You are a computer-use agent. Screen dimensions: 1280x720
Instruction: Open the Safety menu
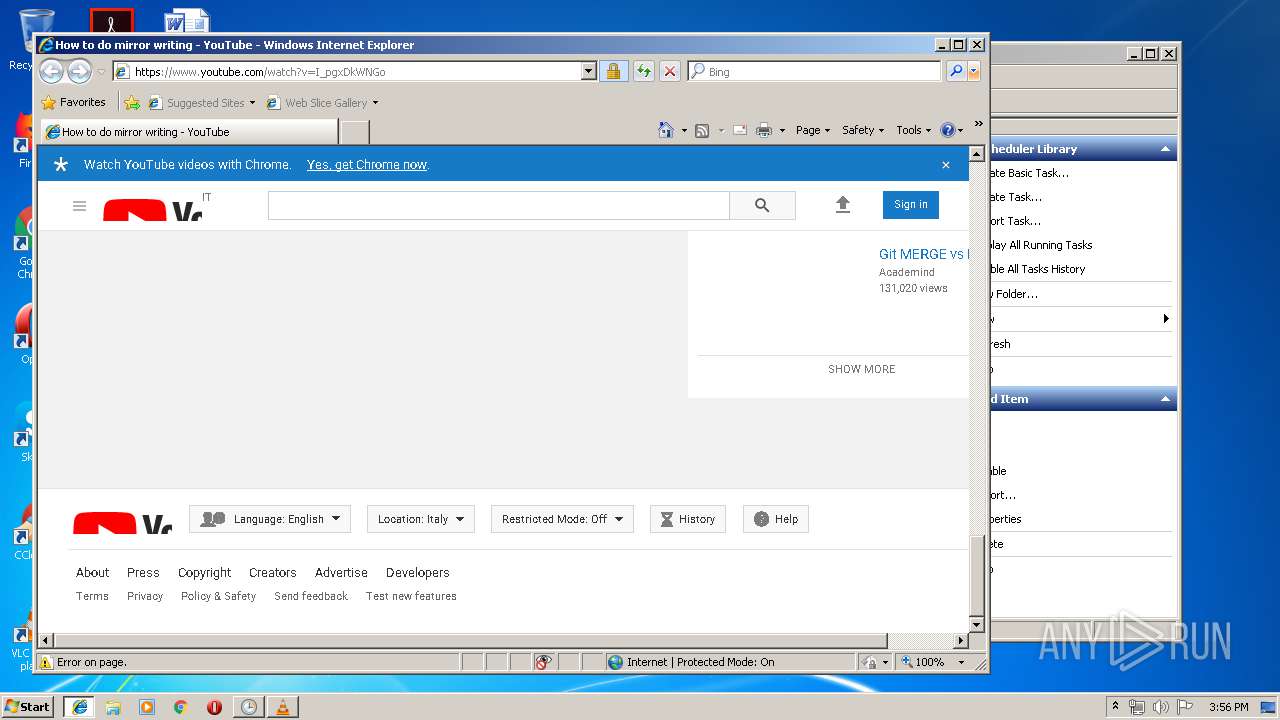863,130
